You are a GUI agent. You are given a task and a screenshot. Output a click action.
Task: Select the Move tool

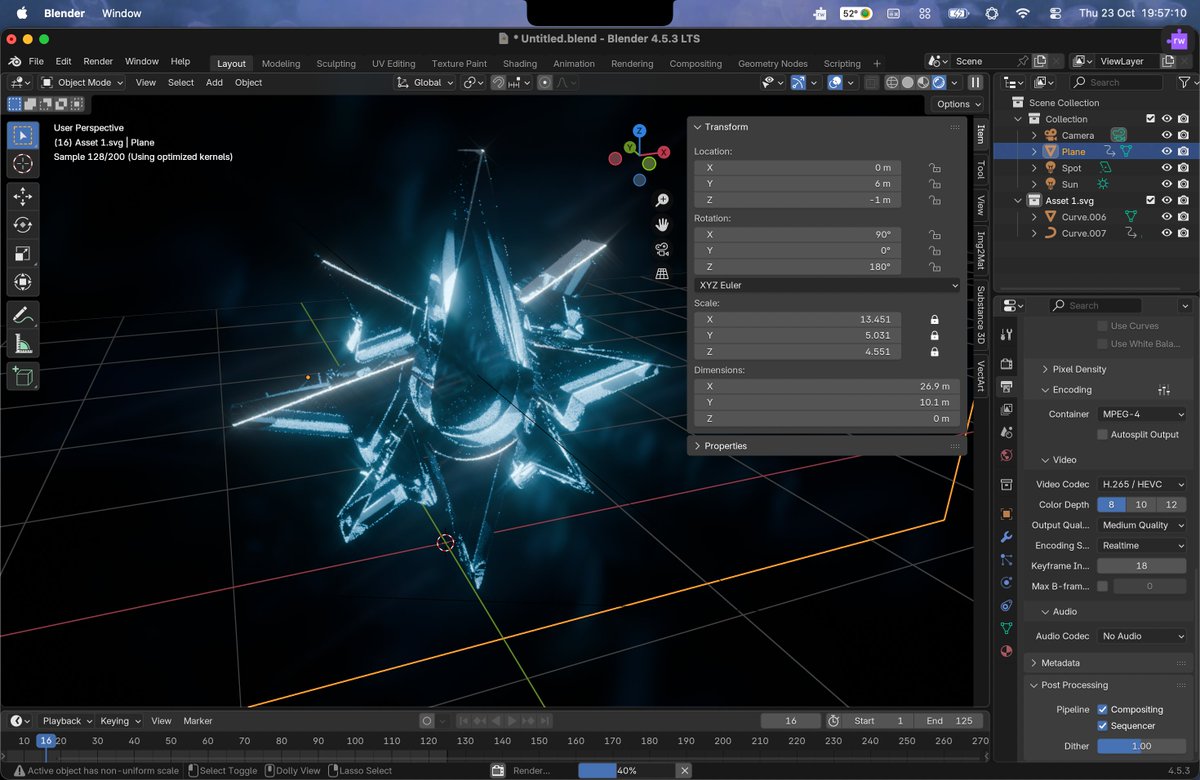23,197
